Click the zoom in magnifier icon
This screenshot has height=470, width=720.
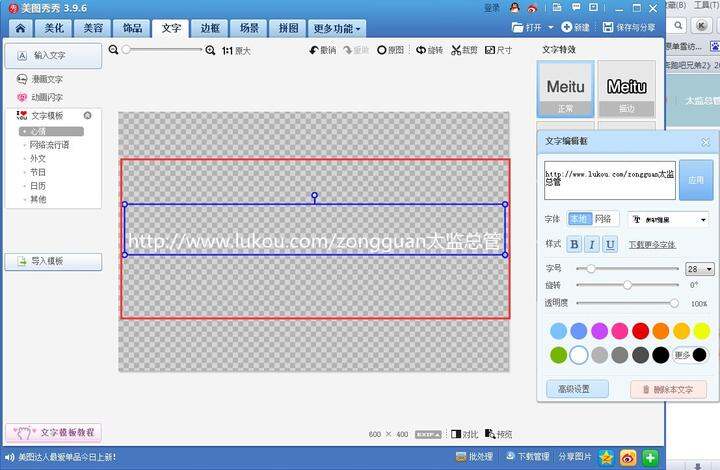210,50
